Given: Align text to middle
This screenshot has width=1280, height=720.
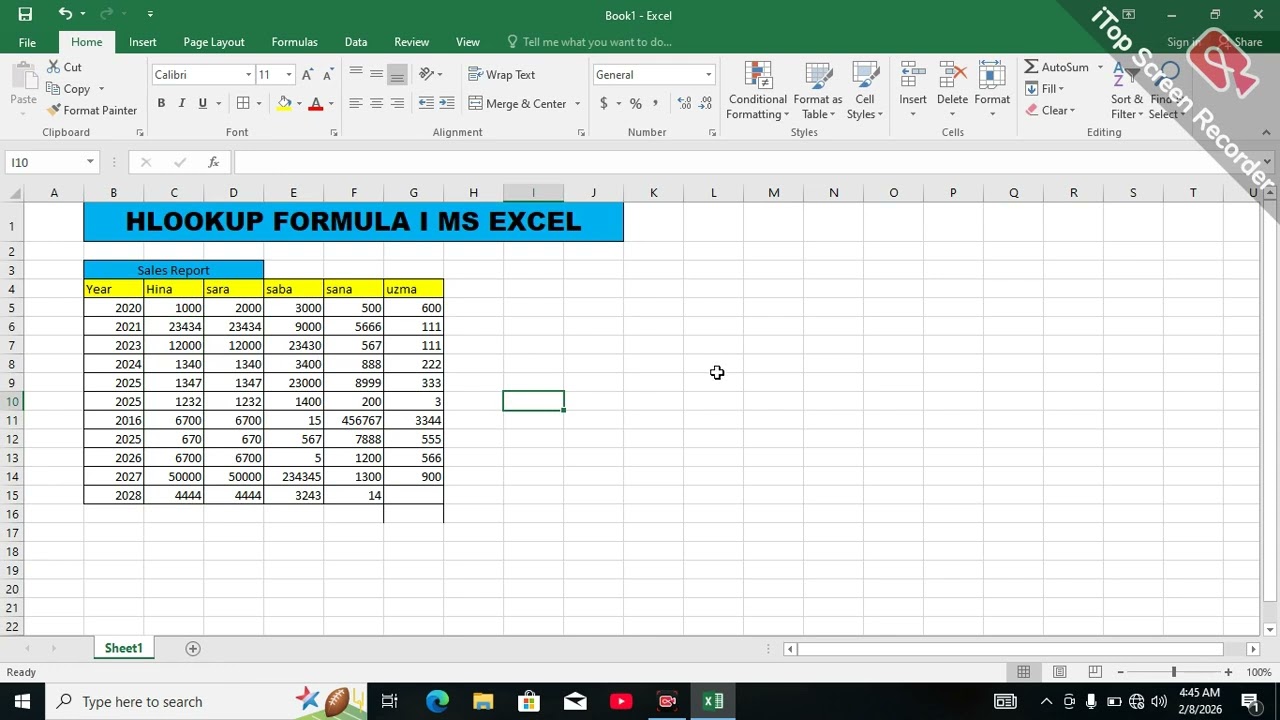Looking at the screenshot, I should point(377,74).
